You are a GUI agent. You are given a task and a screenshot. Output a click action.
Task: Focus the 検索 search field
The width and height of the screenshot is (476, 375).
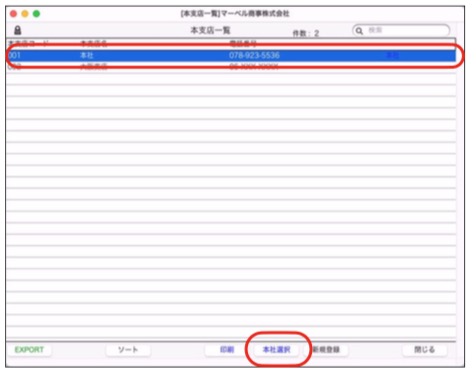click(401, 31)
